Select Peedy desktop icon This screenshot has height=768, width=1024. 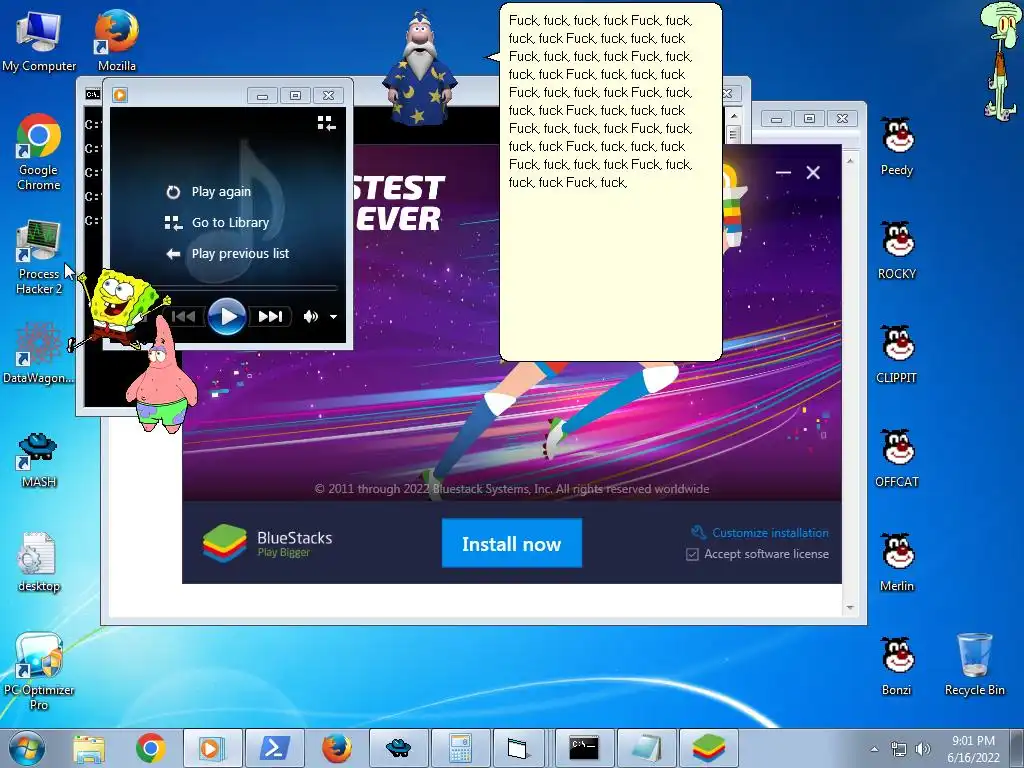pyautogui.click(x=897, y=146)
